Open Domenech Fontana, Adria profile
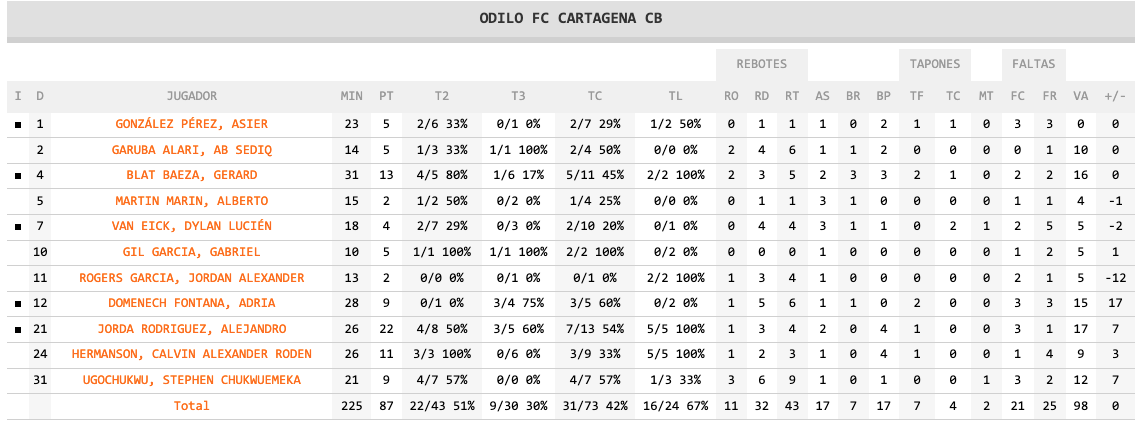Viewport: 1139px width, 421px height. (x=192, y=303)
